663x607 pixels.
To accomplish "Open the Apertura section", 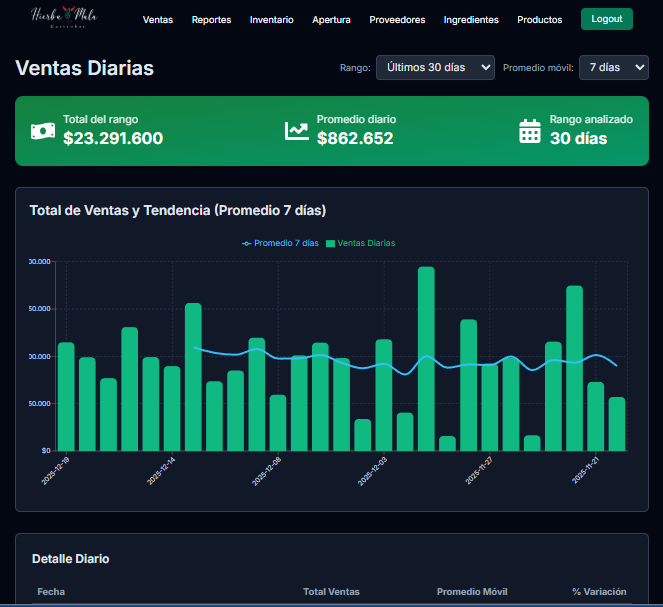I will (x=332, y=20).
